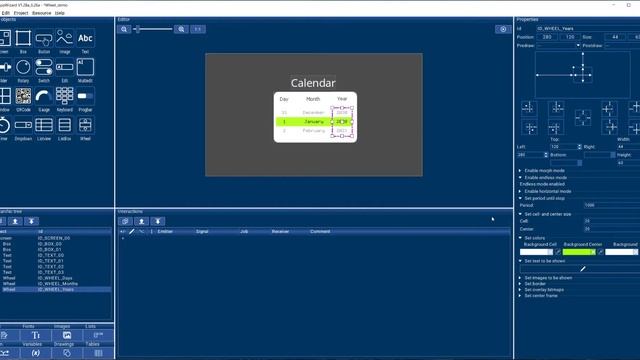Collapse Set period until stop section

pos(520,198)
